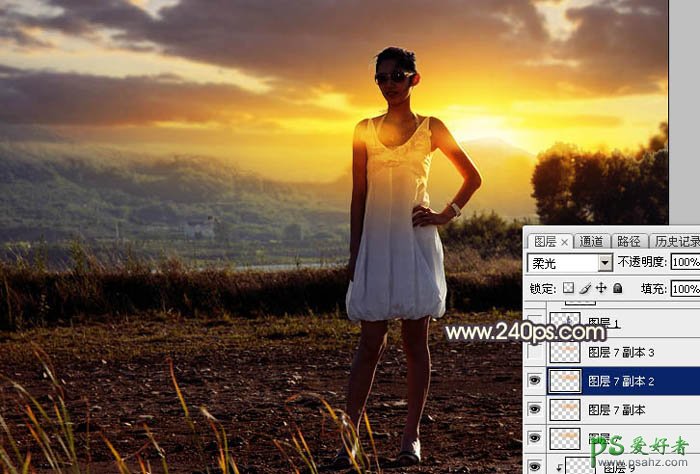
Task: Close the 图层 panel tab with x
Action: pyautogui.click(x=564, y=242)
